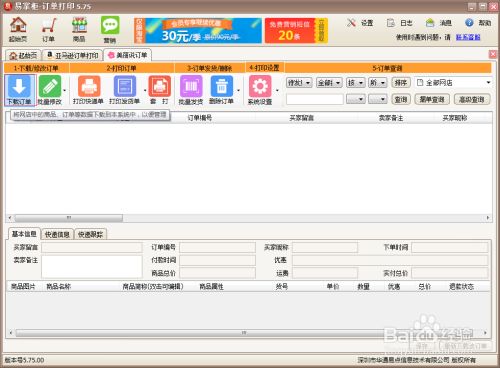Click the 高级查询 button

471,99
